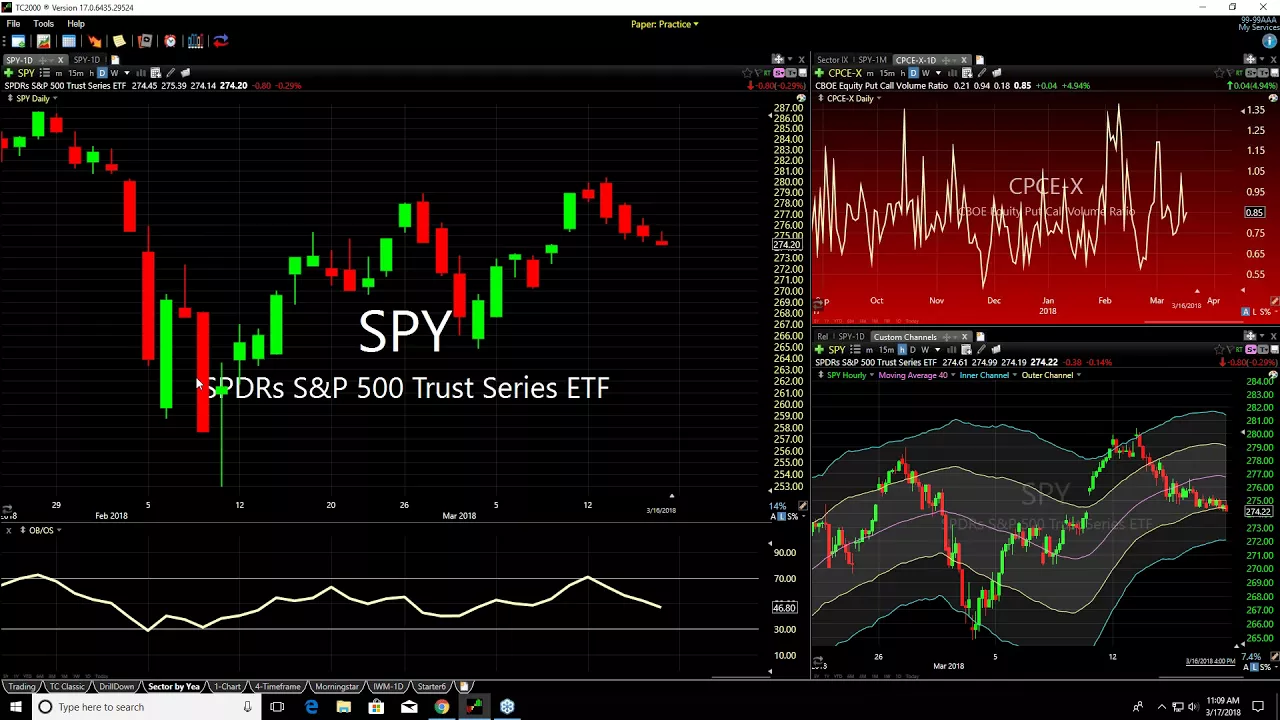Screen dimensions: 1280x720
Task: Expand OB/OS indicator dropdown
Action: point(59,530)
